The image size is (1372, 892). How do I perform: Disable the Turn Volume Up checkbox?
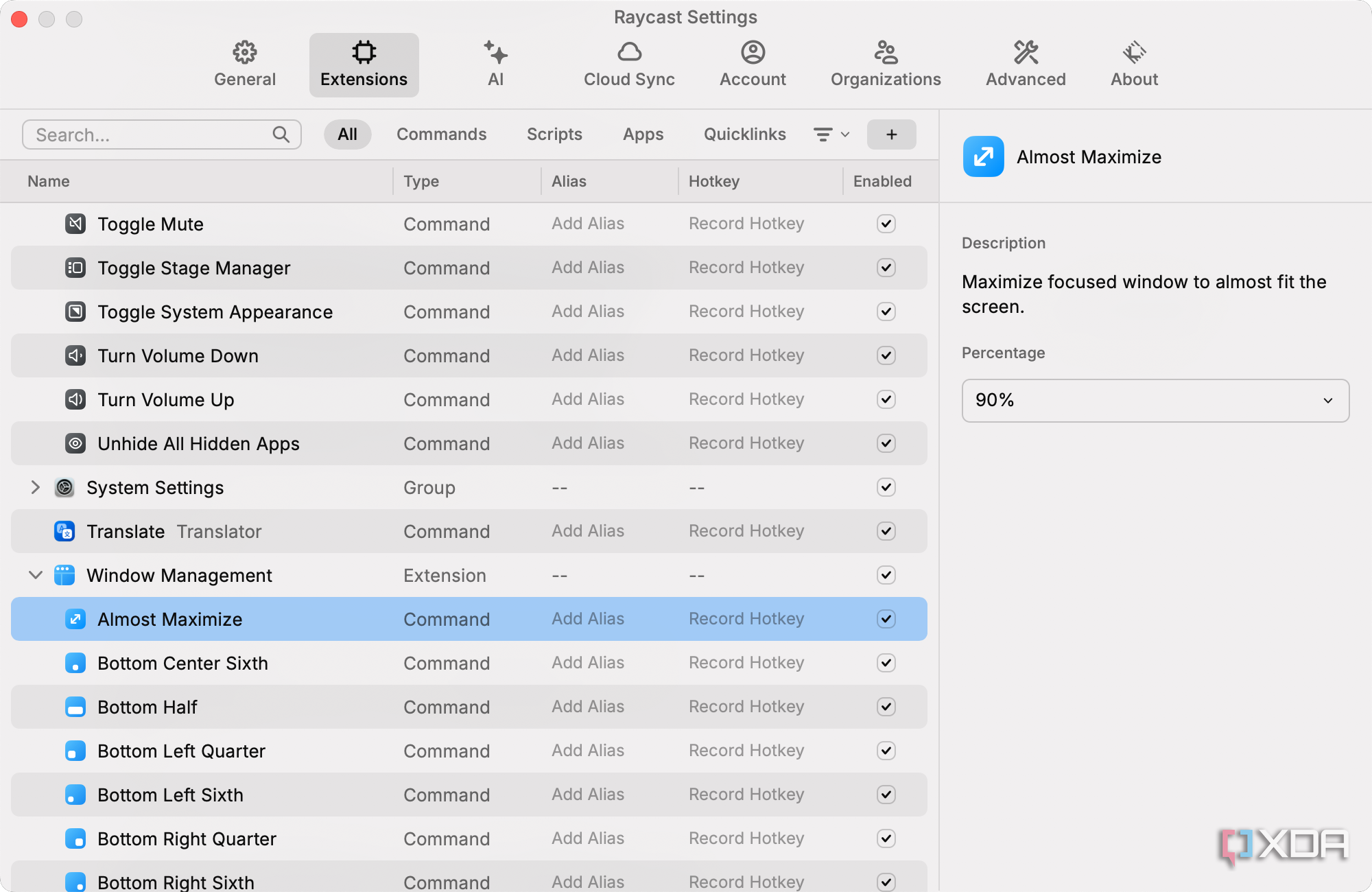click(x=886, y=399)
